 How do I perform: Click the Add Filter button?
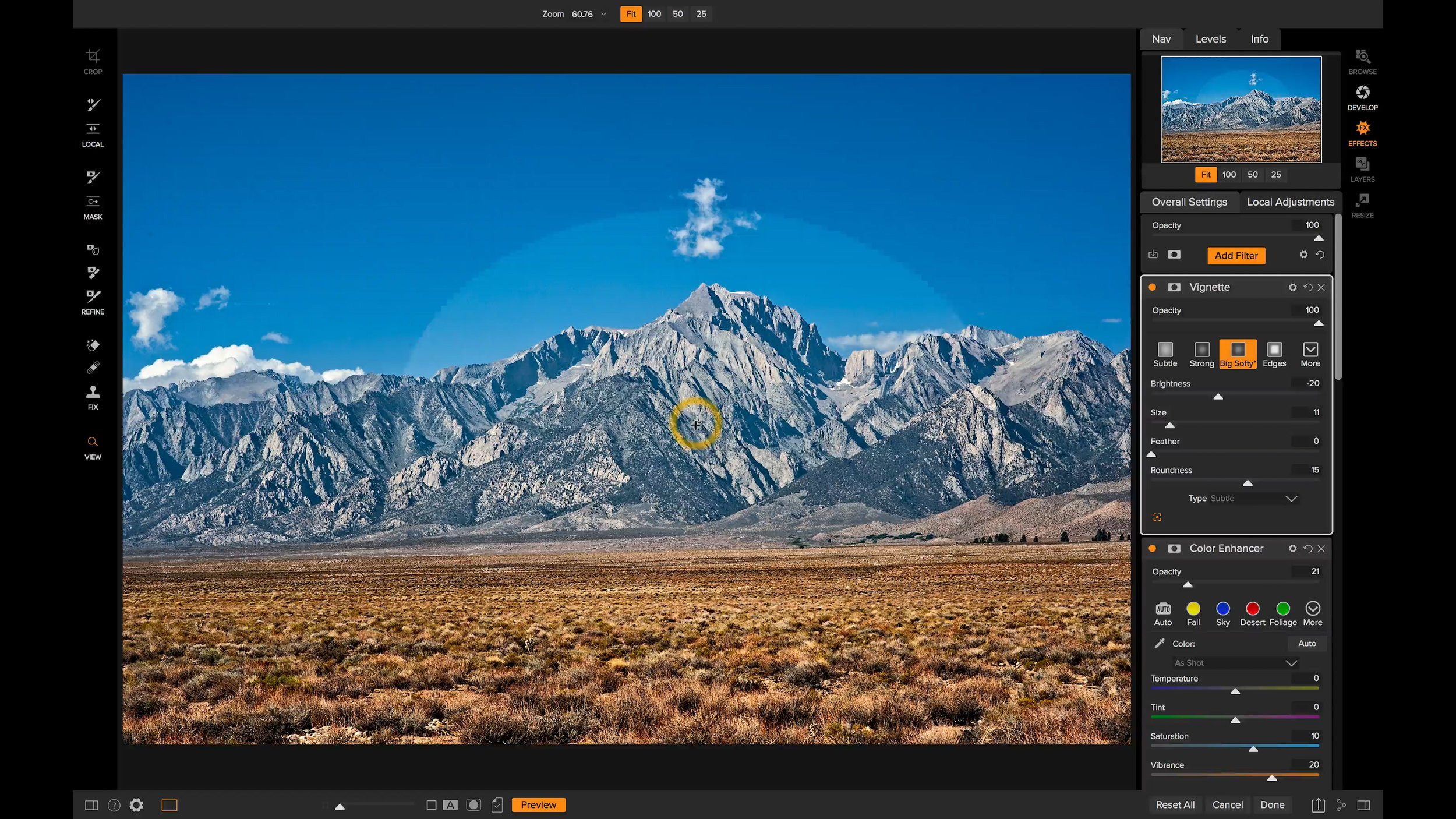point(1236,255)
